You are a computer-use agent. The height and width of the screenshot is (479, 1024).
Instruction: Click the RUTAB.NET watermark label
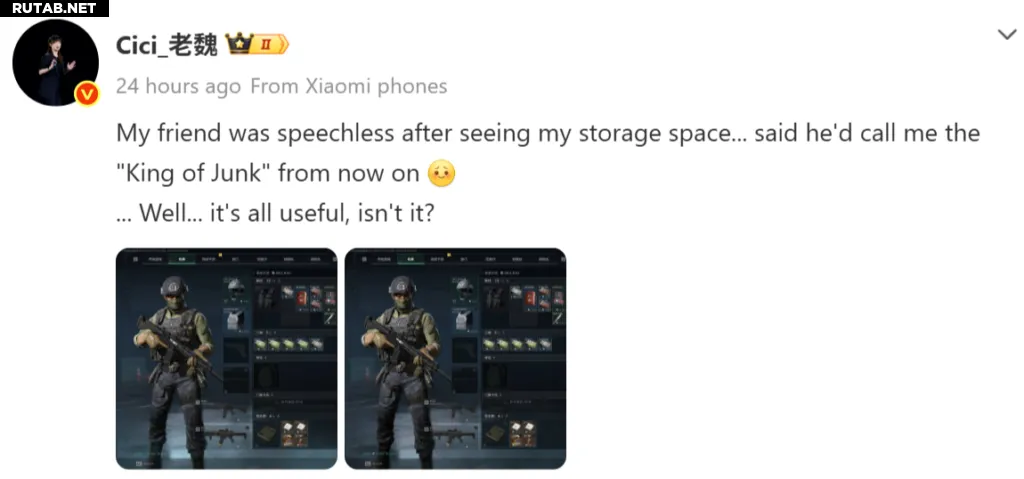[54, 8]
